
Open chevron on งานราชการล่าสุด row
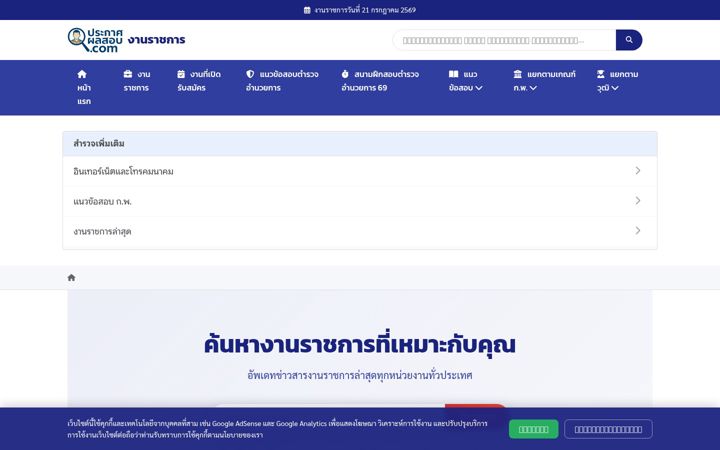[638, 231]
